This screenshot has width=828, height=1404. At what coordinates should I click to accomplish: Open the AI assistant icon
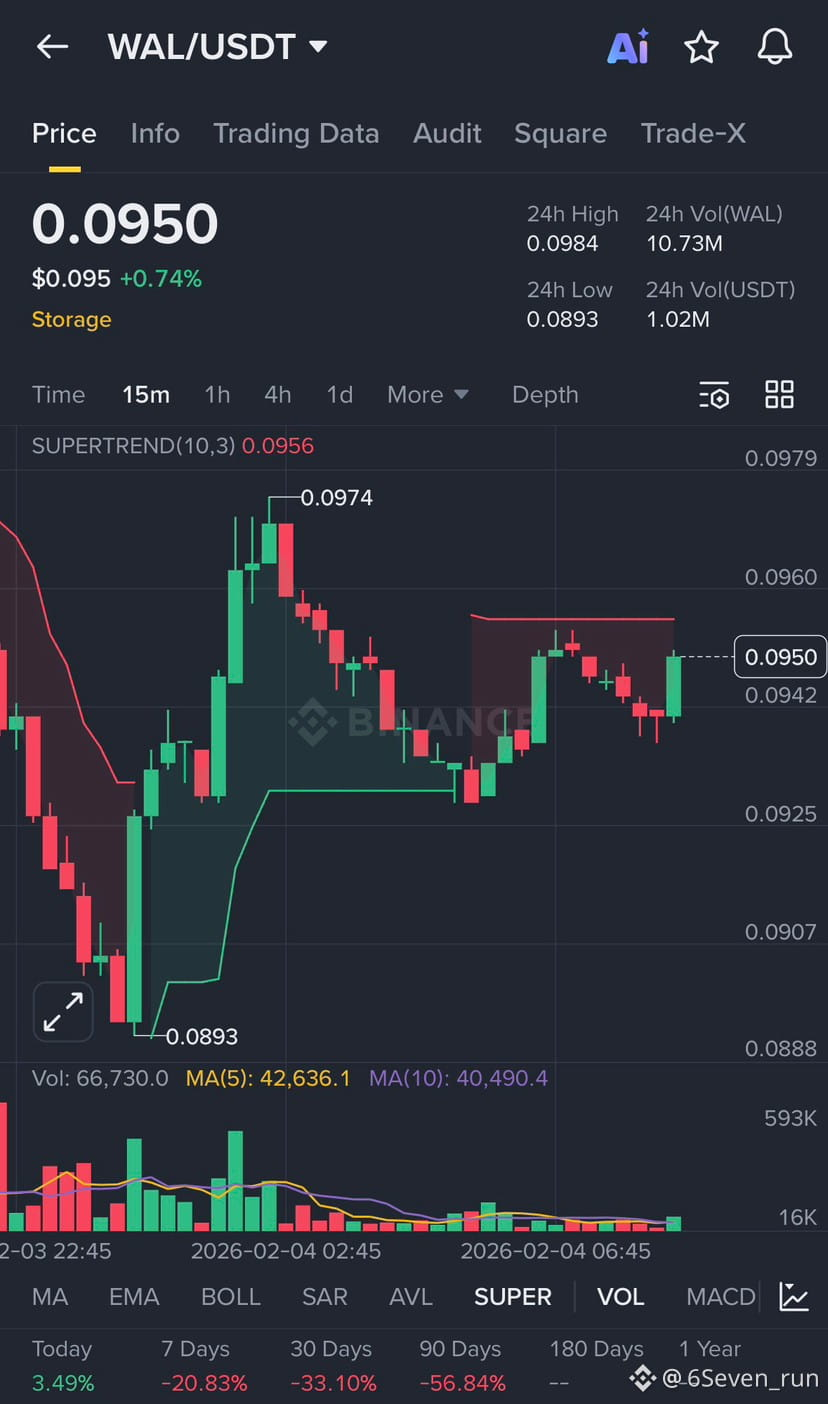[628, 47]
